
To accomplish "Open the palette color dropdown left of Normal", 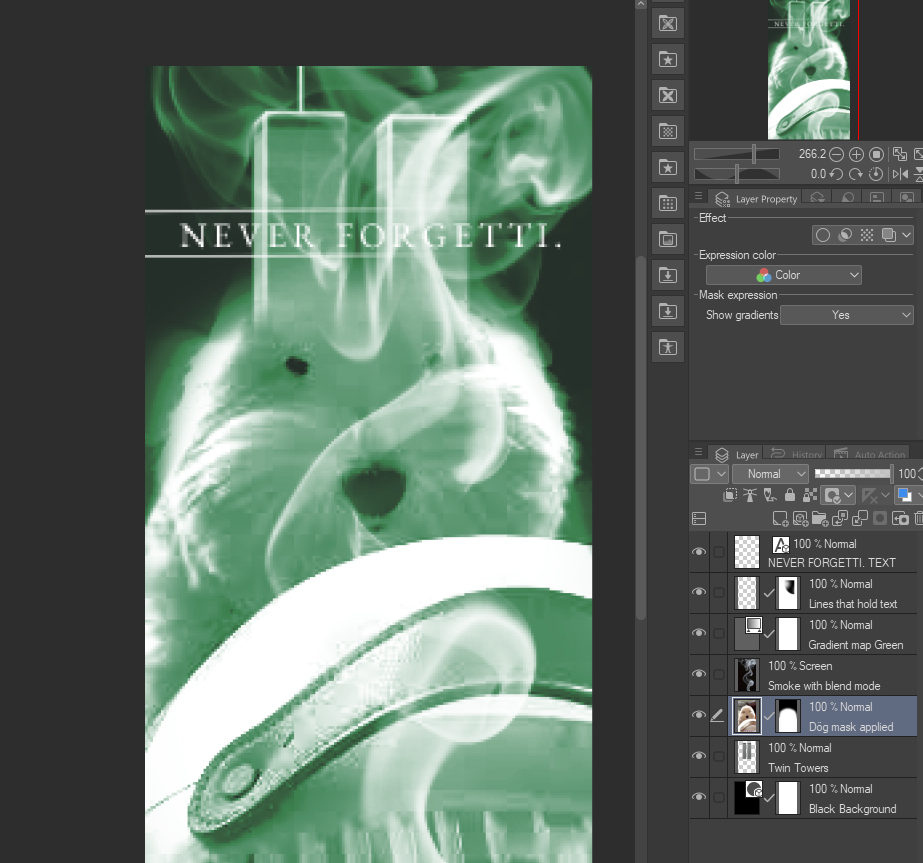I will coord(709,474).
